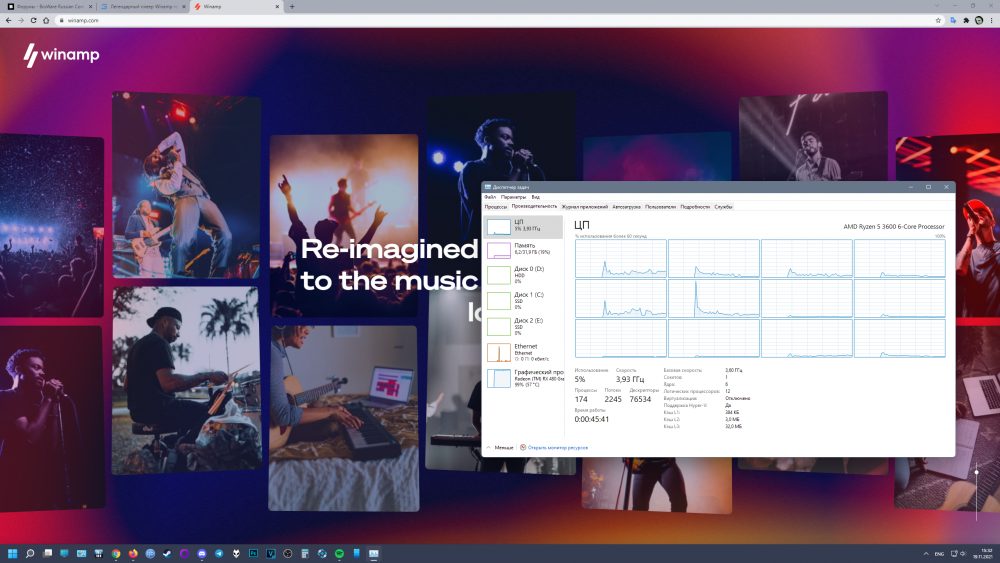The image size is (1000, 563).
Task: Open the Файл menu in Task Manager
Action: (490, 197)
